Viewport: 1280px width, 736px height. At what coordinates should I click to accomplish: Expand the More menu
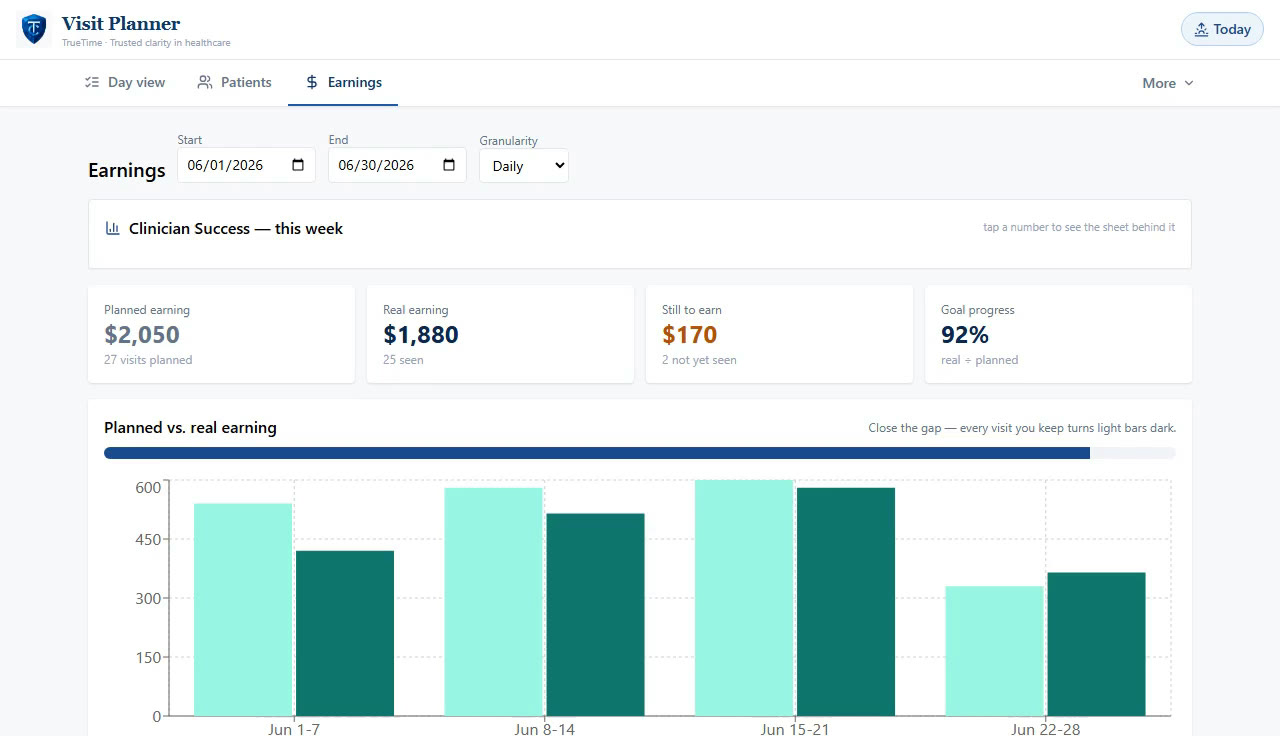pyautogui.click(x=1168, y=83)
